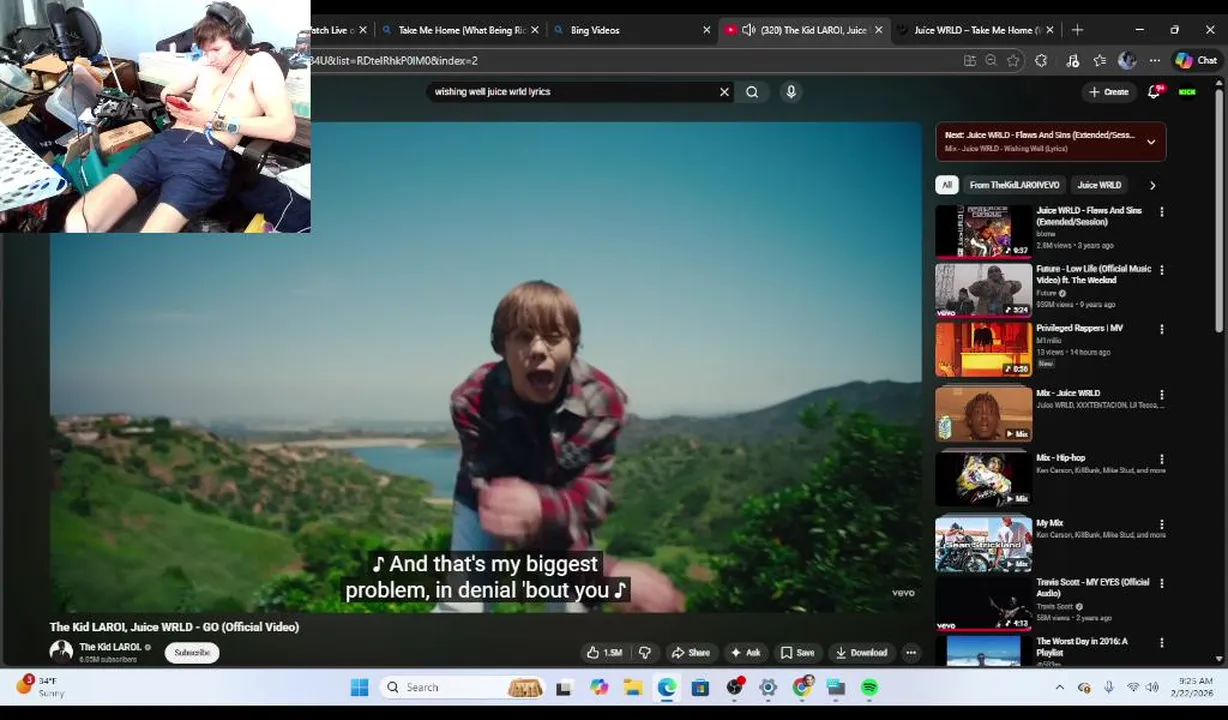1228x720 pixels.
Task: Open the weather widget 34°F Sunny
Action: tap(40, 687)
